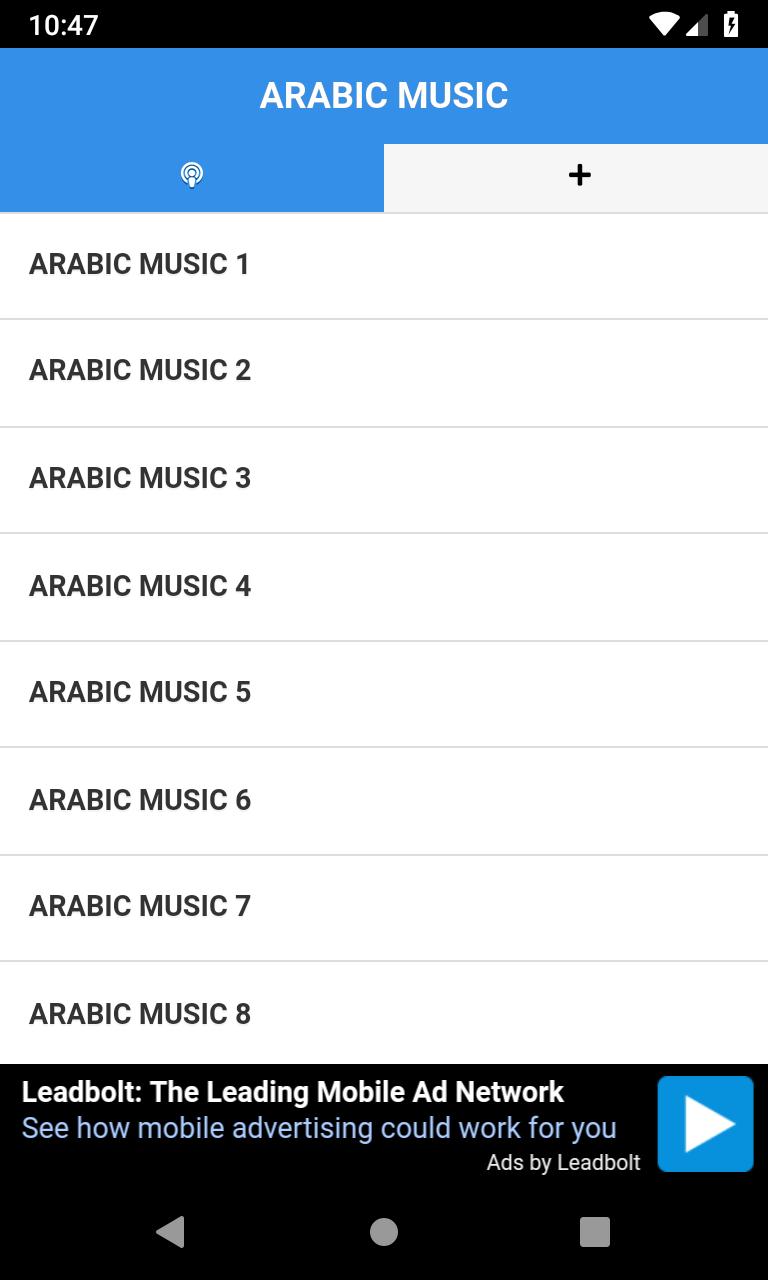Screen dimensions: 768x1280
Task: Open the Leadbolt mobile advertising link
Action: point(319,1128)
